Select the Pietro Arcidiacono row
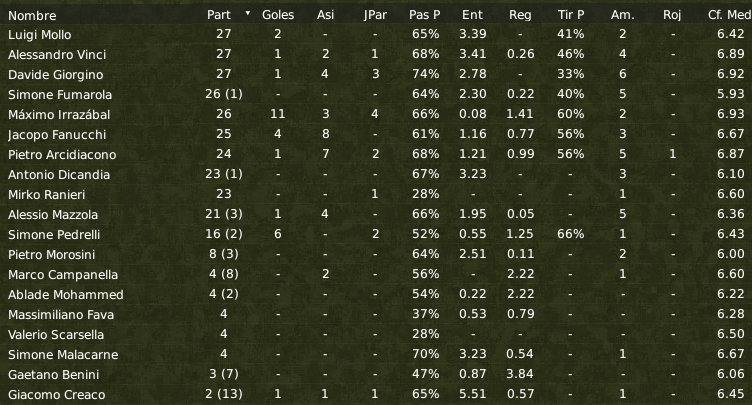 coord(376,154)
